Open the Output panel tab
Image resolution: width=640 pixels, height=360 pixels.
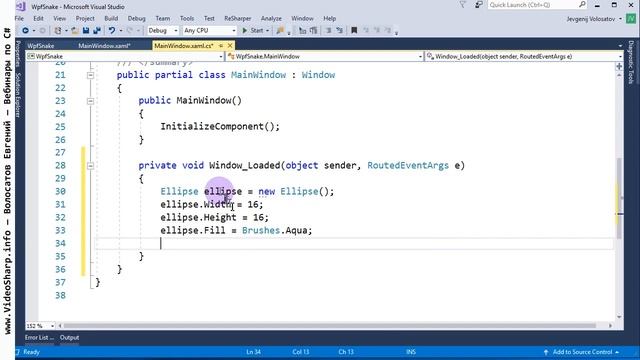coord(69,338)
